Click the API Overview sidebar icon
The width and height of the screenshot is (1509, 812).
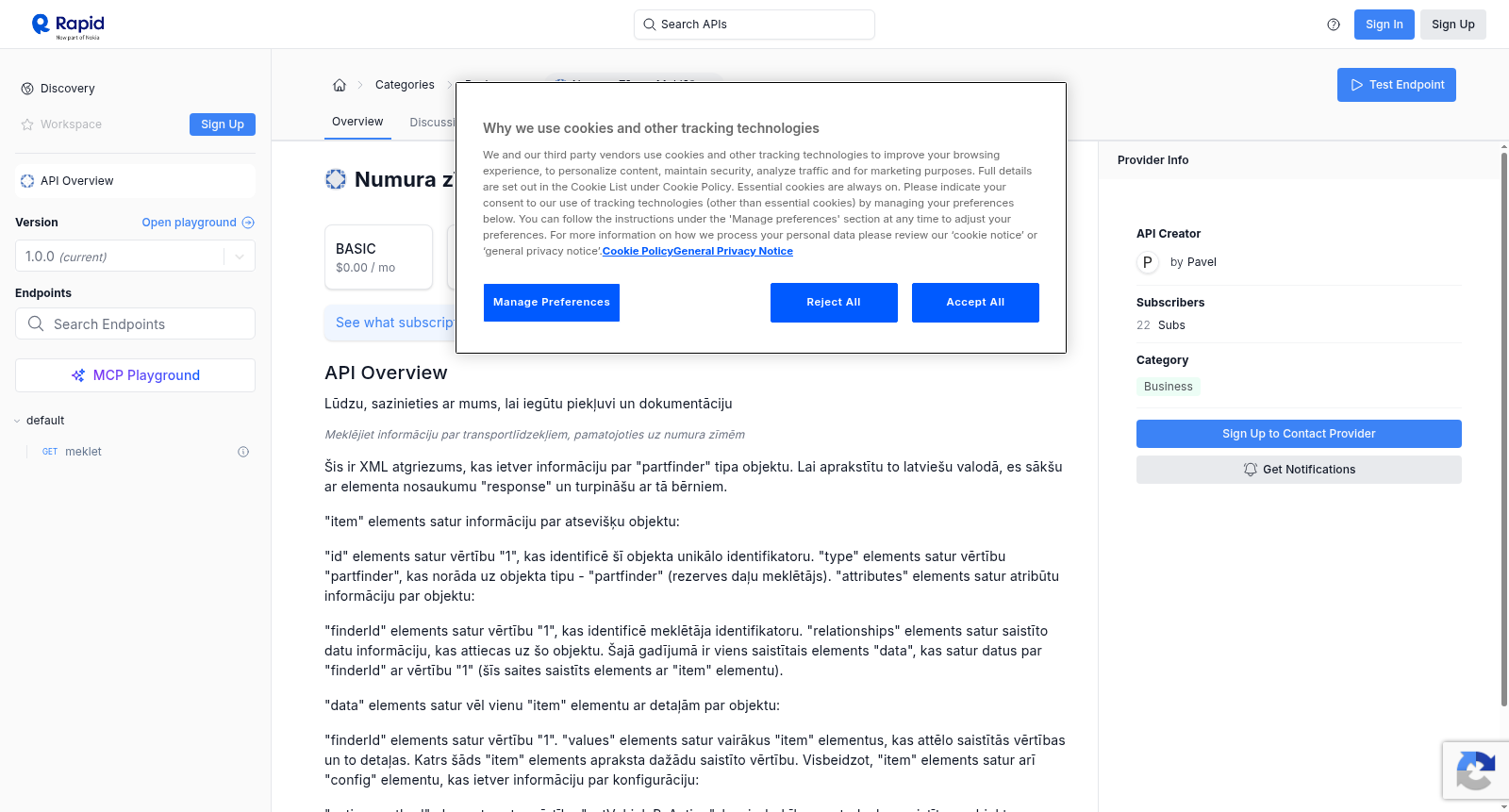[27, 181]
